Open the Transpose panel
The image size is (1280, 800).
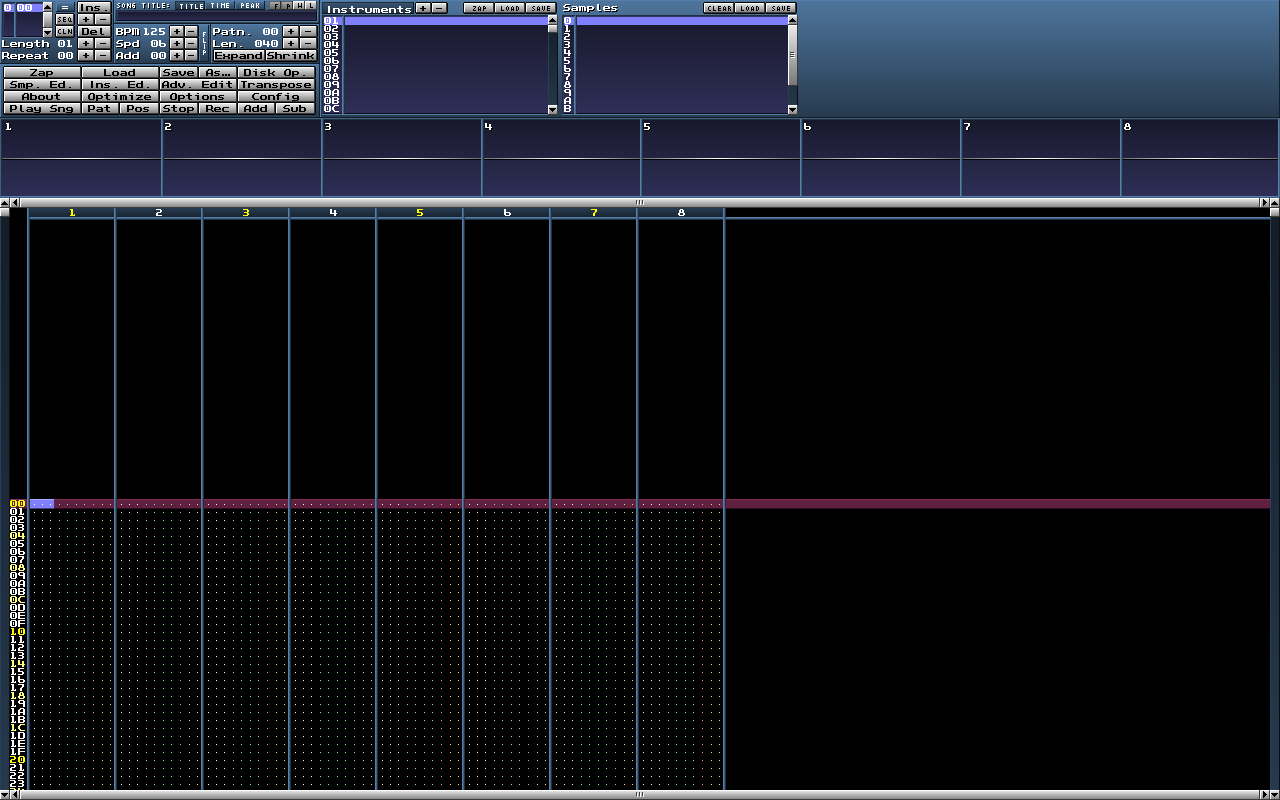(x=276, y=85)
